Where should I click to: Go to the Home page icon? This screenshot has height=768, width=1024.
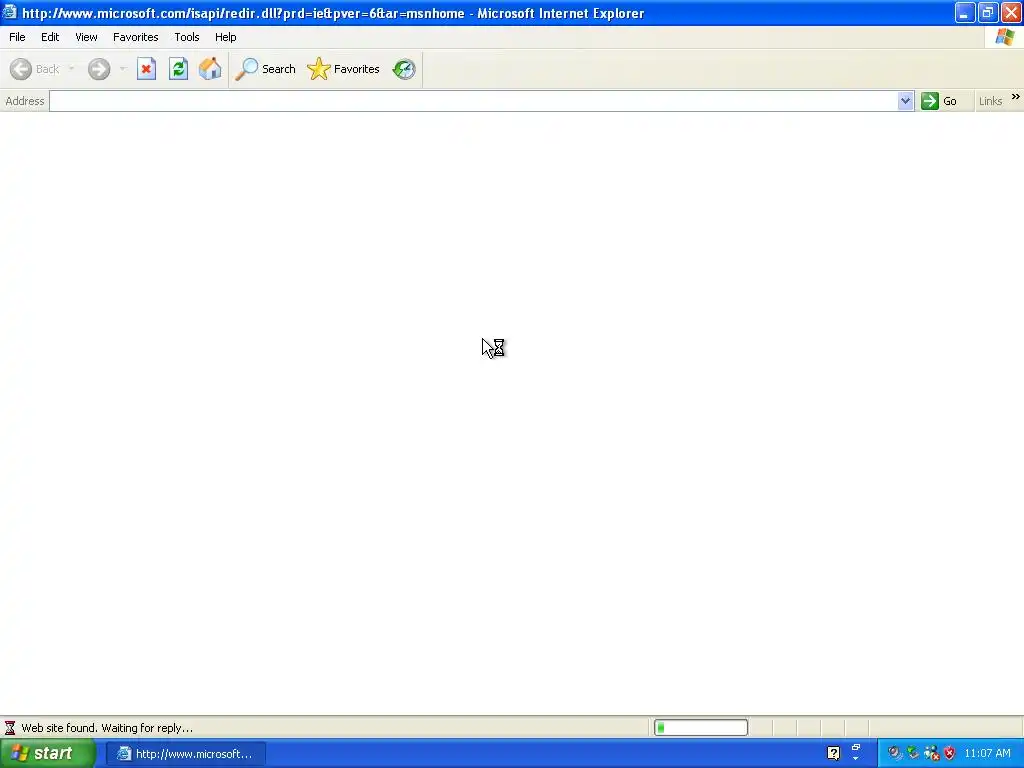[x=210, y=69]
